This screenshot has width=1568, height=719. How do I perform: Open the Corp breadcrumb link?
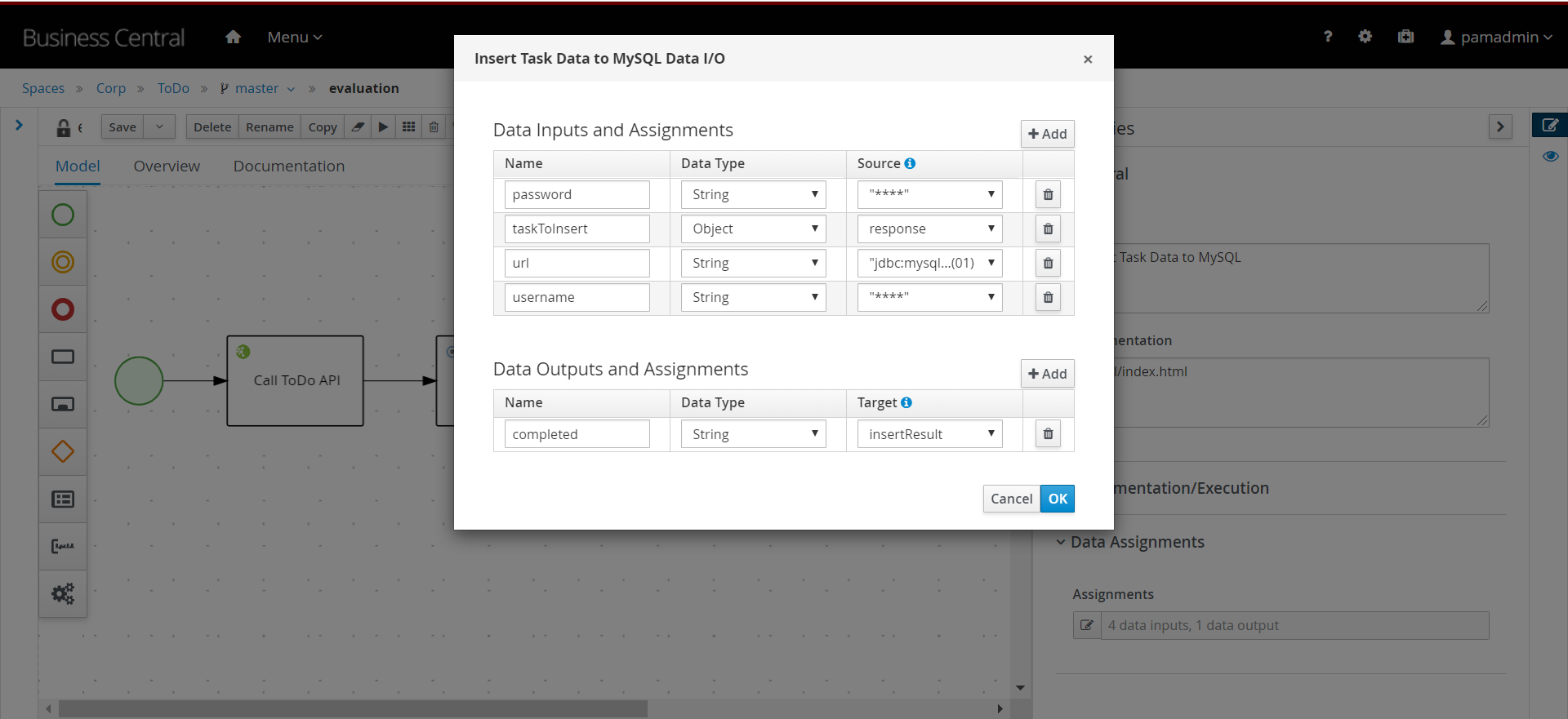pyautogui.click(x=111, y=88)
